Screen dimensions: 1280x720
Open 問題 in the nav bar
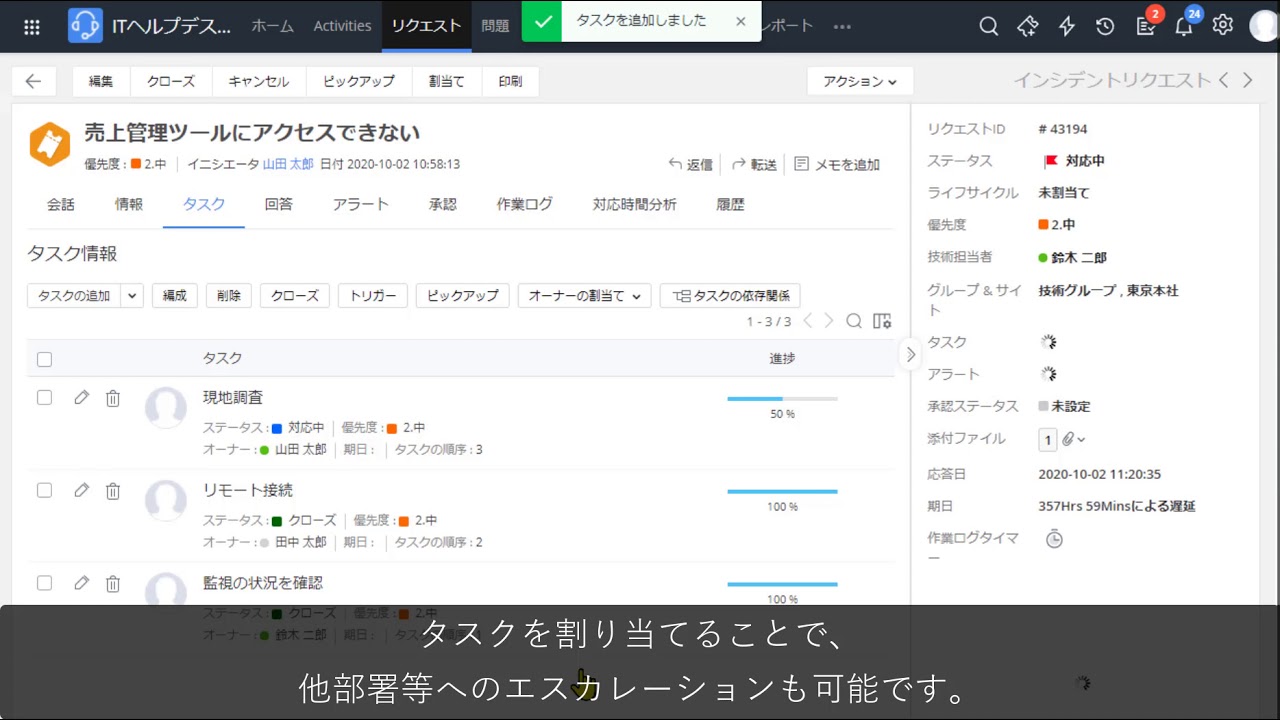[x=495, y=26]
